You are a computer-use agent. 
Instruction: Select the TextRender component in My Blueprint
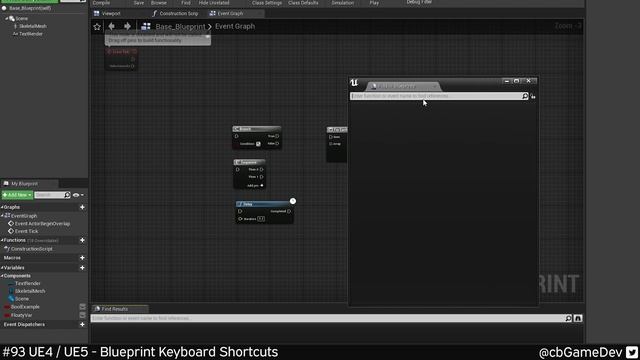pyautogui.click(x=27, y=283)
